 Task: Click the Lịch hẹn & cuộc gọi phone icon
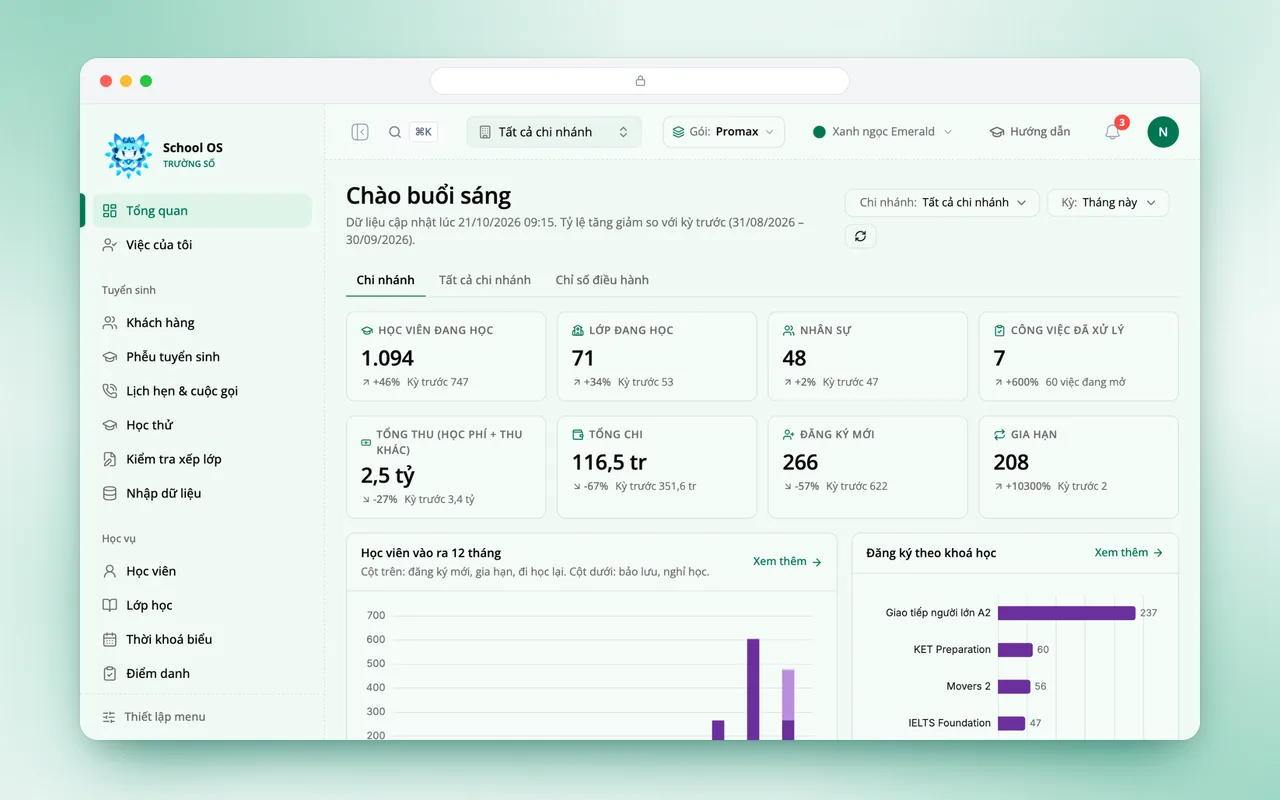(x=110, y=391)
